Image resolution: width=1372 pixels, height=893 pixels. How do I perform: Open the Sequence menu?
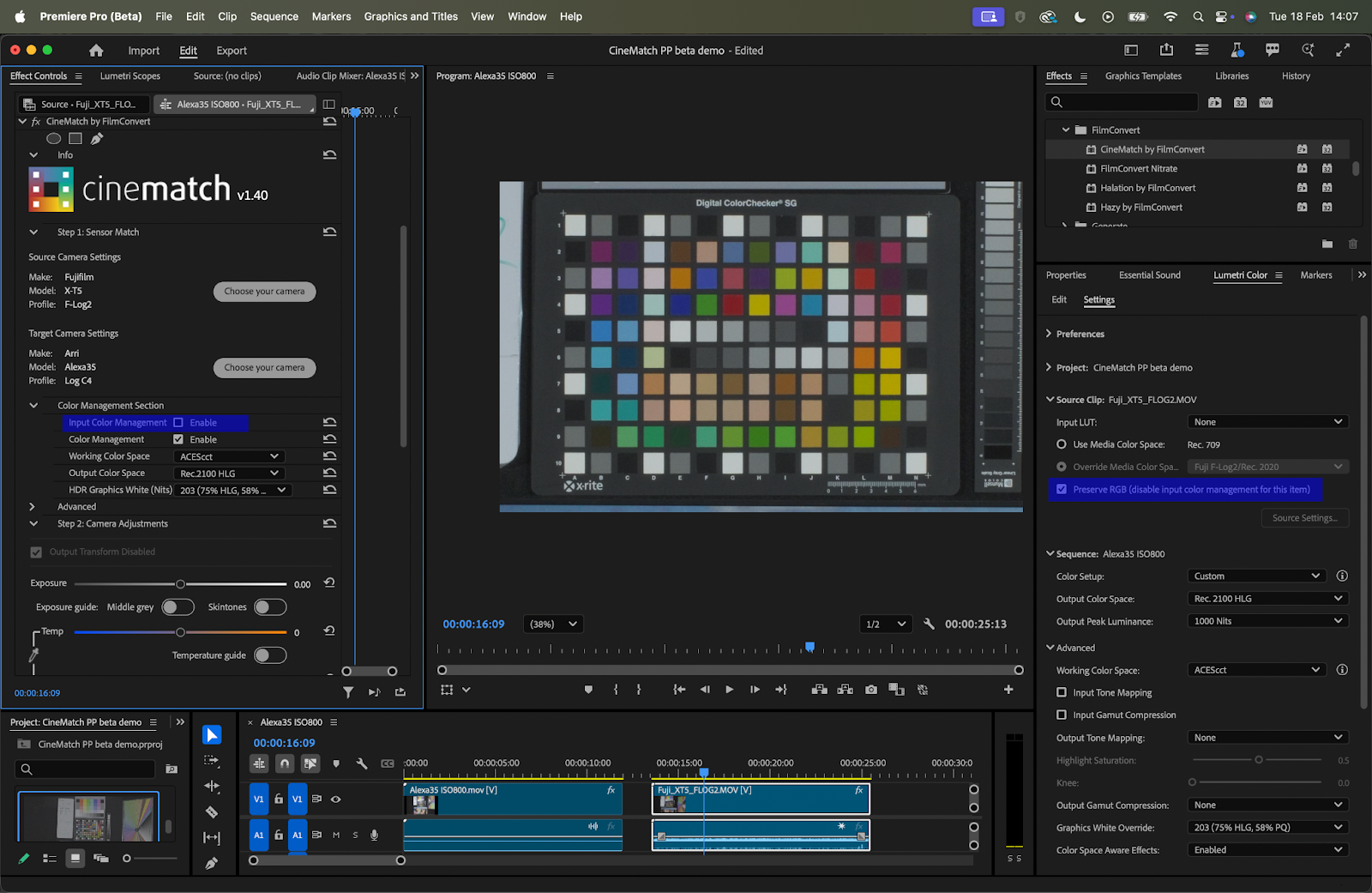click(x=274, y=16)
